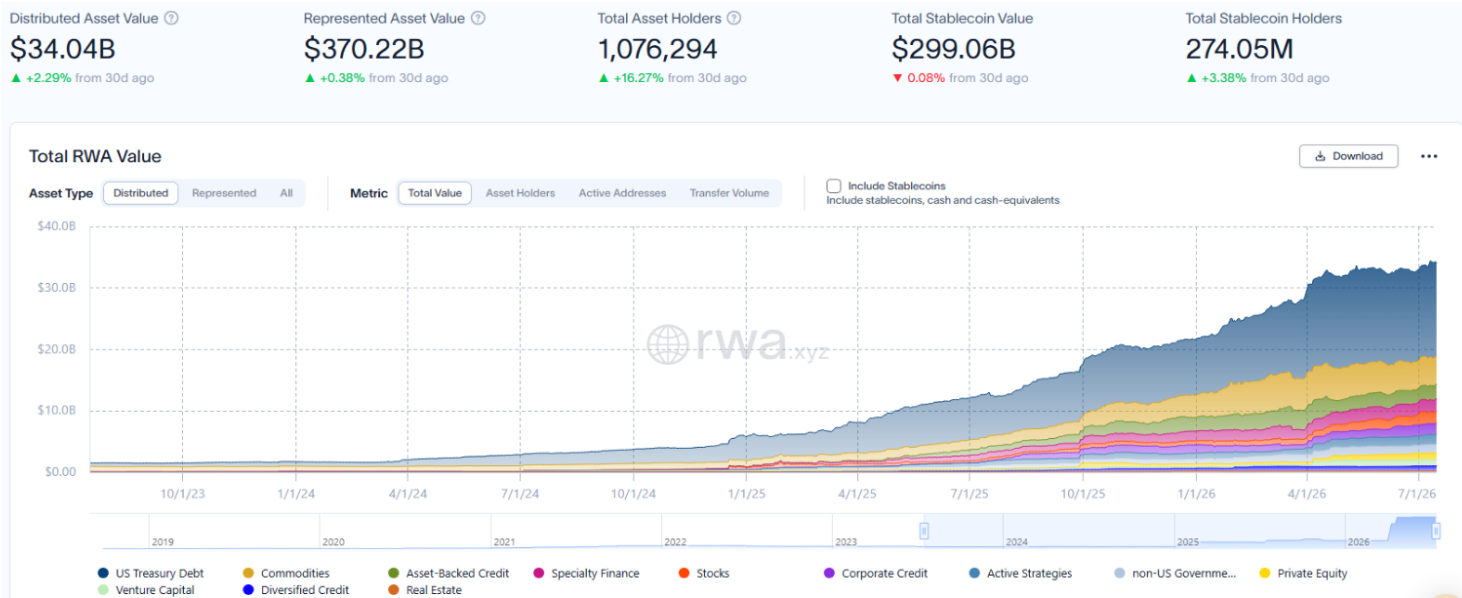Click the $40.0B y-axis label
Screen dimensions: 1462x598
point(56,226)
